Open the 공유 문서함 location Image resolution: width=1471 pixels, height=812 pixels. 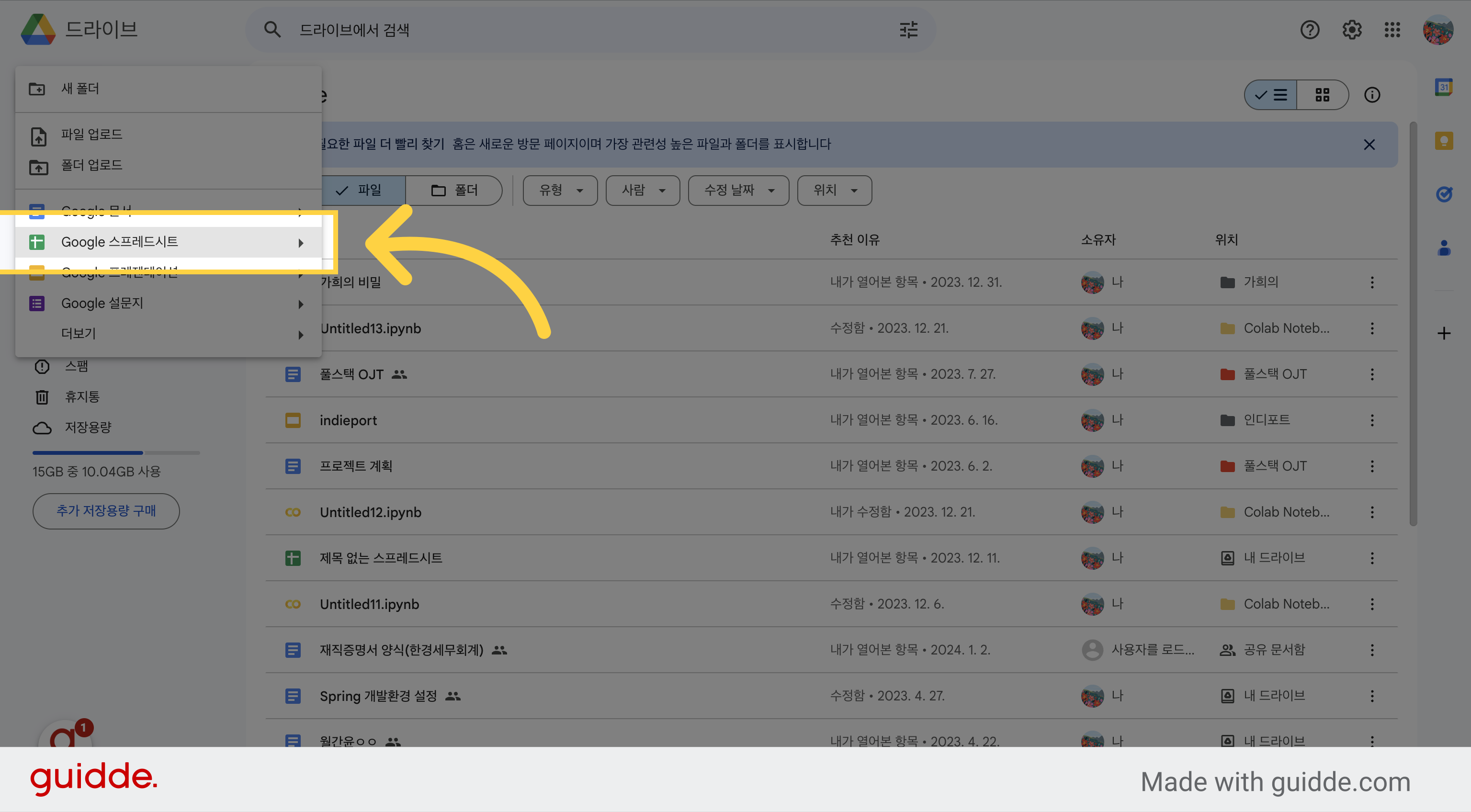tap(1262, 650)
